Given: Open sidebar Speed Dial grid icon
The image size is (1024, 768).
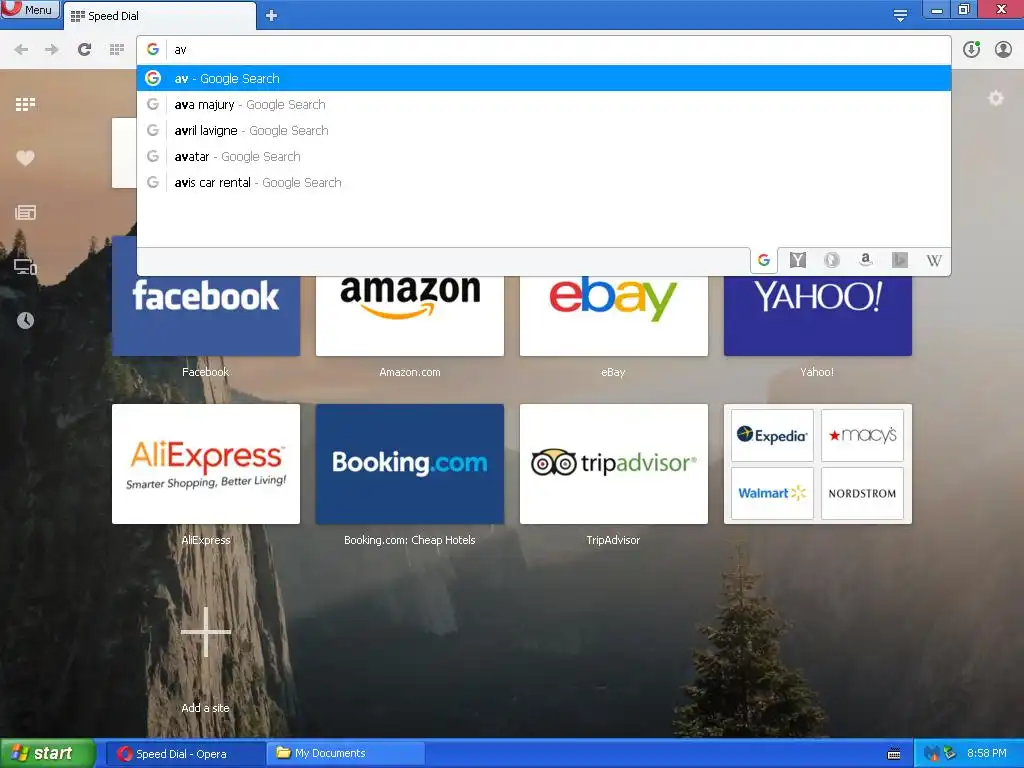Looking at the screenshot, I should click(25, 104).
